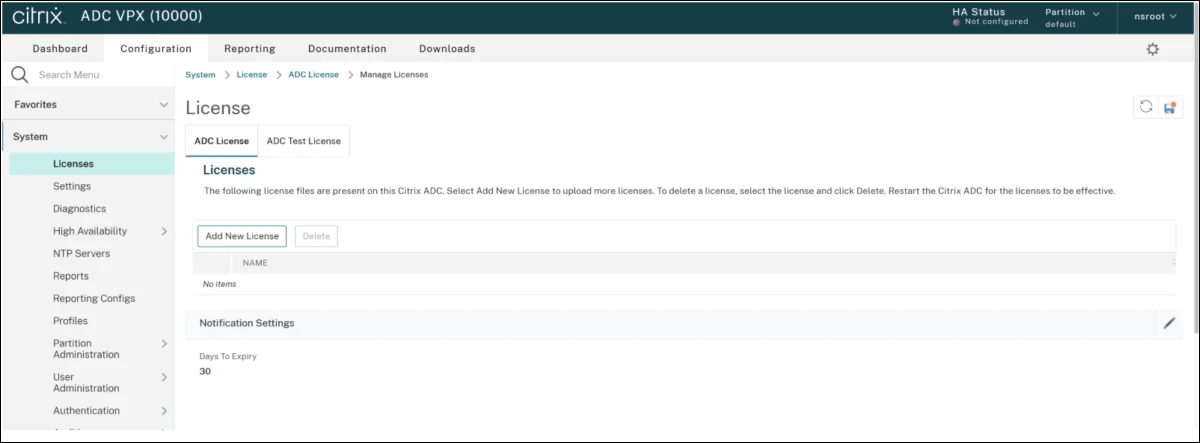Follow the ADC License breadcrumb link

coord(314,75)
